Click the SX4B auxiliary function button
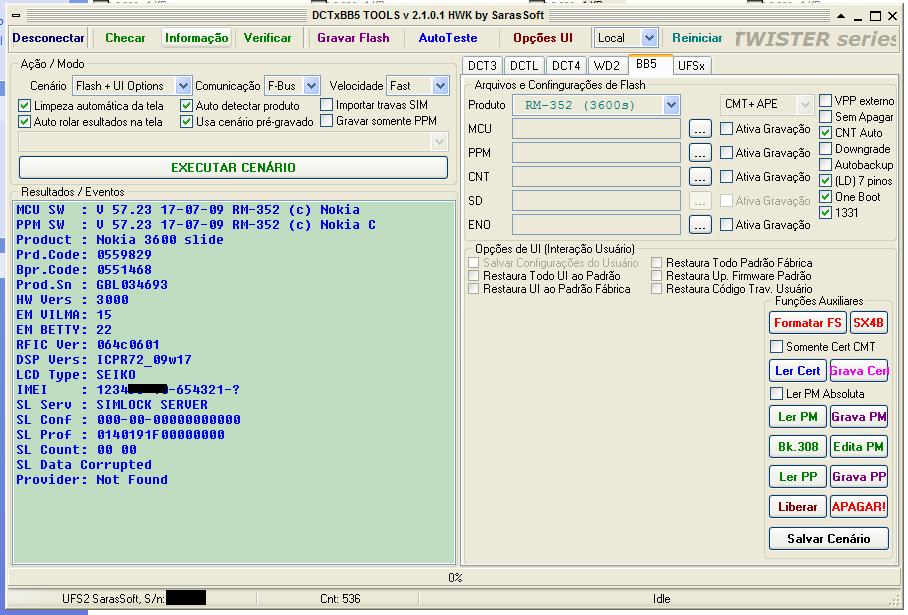This screenshot has width=908, height=615. pos(868,323)
